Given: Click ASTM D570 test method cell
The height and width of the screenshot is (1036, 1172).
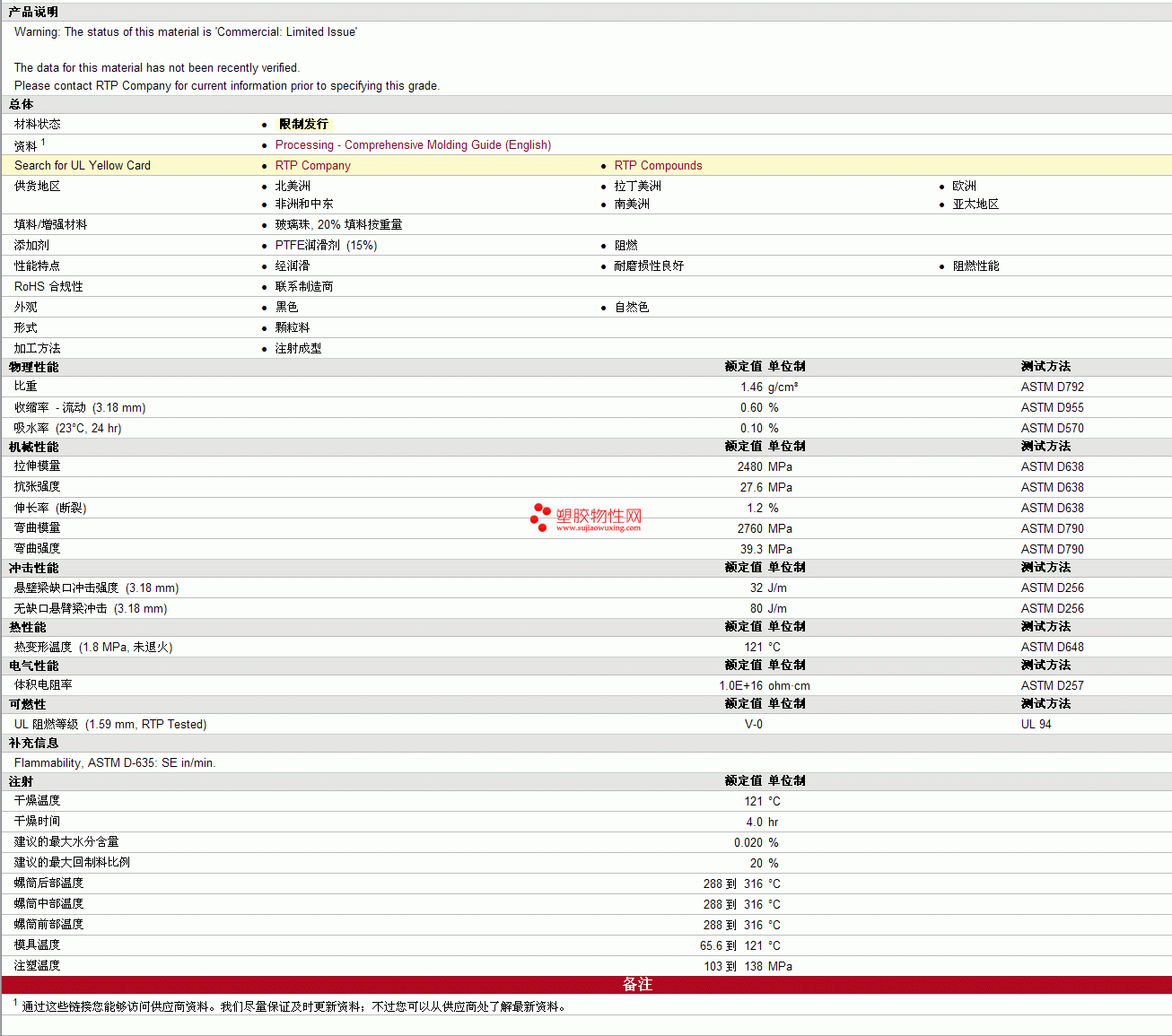Looking at the screenshot, I should click(x=1052, y=428).
